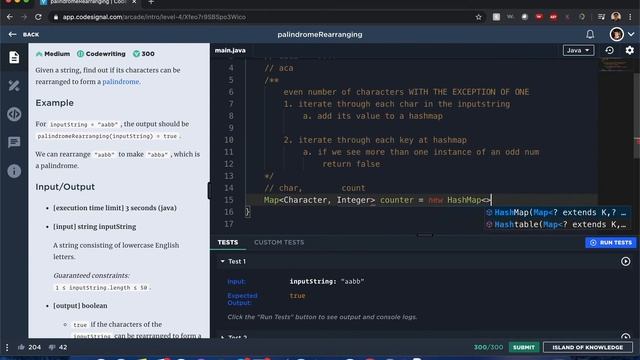This screenshot has height=360, width=640.
Task: Click the browser address bar URL
Action: coord(154,17)
